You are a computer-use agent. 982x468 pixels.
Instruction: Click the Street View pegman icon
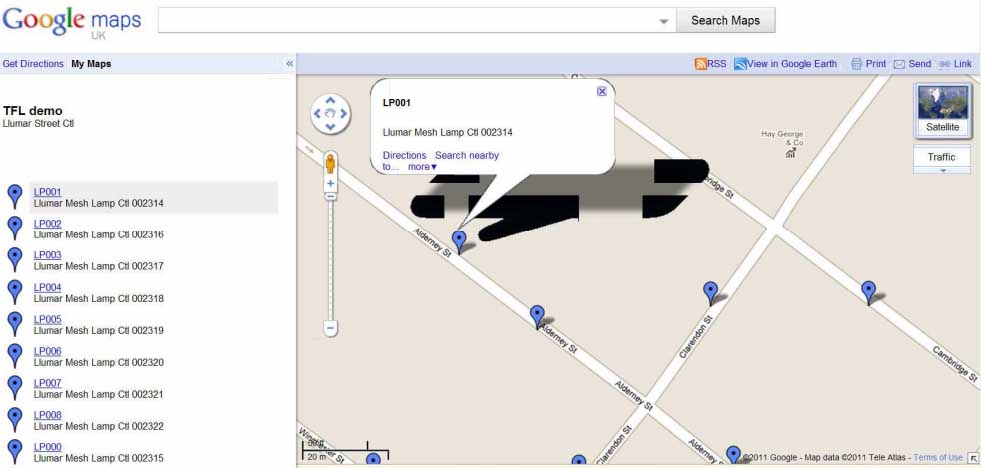point(331,164)
